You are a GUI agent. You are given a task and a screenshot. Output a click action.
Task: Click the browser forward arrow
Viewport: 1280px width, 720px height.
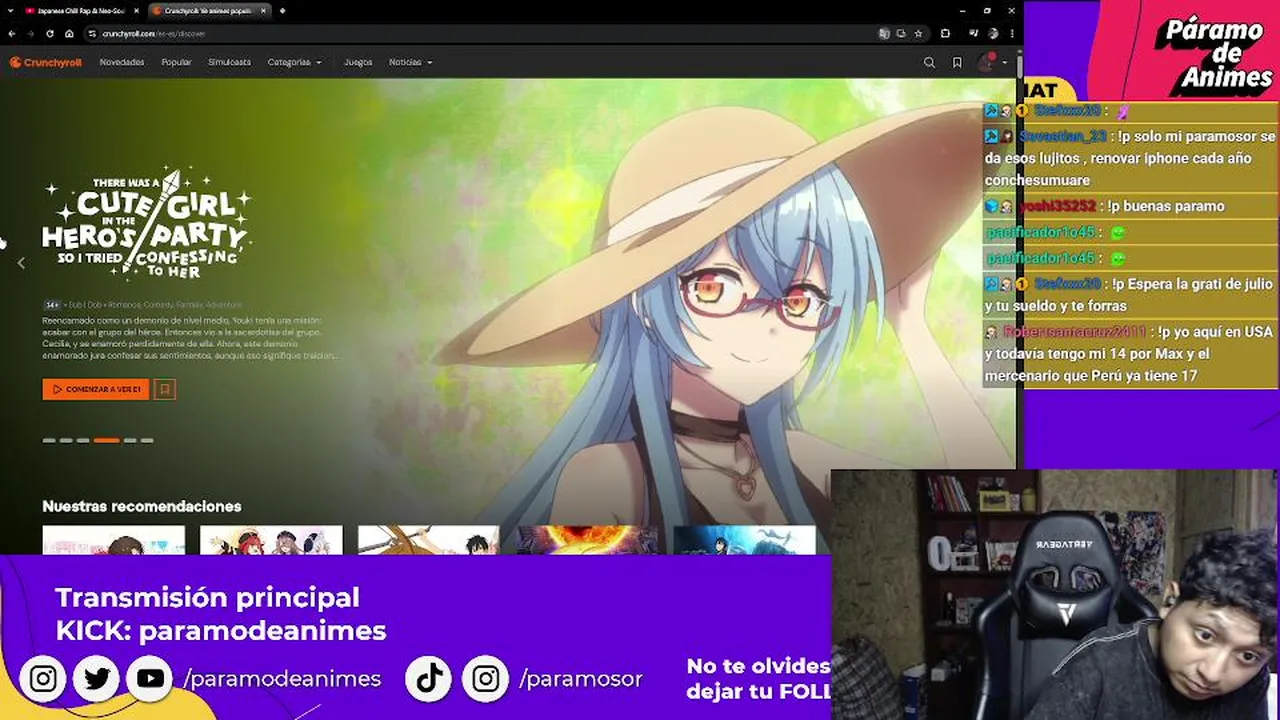point(31,33)
